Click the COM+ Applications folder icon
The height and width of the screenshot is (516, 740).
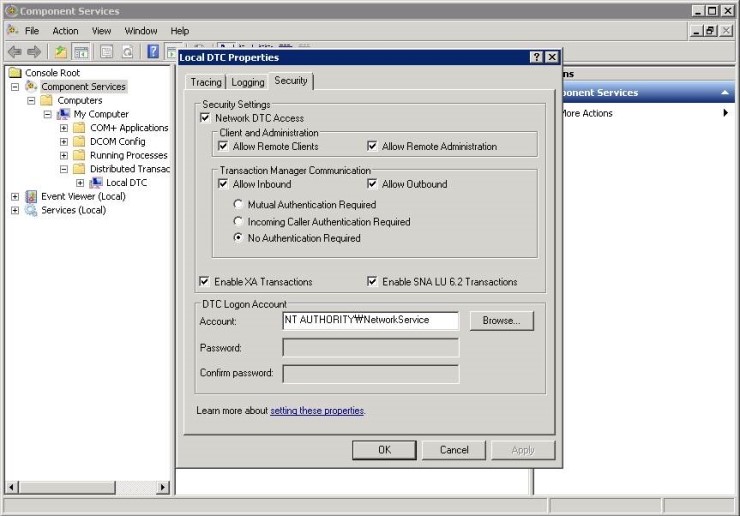pyautogui.click(x=79, y=127)
